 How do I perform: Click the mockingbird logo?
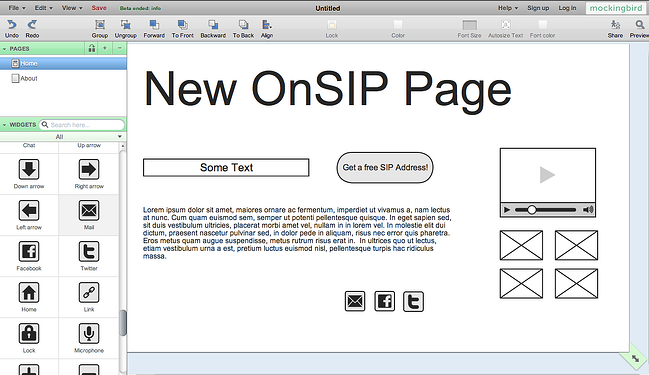tap(616, 8)
